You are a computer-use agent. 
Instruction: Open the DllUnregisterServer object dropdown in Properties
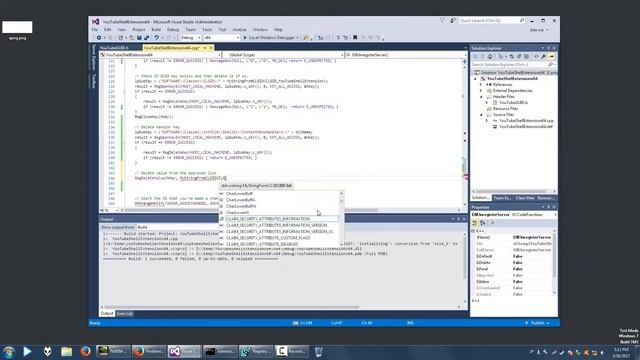pos(514,215)
